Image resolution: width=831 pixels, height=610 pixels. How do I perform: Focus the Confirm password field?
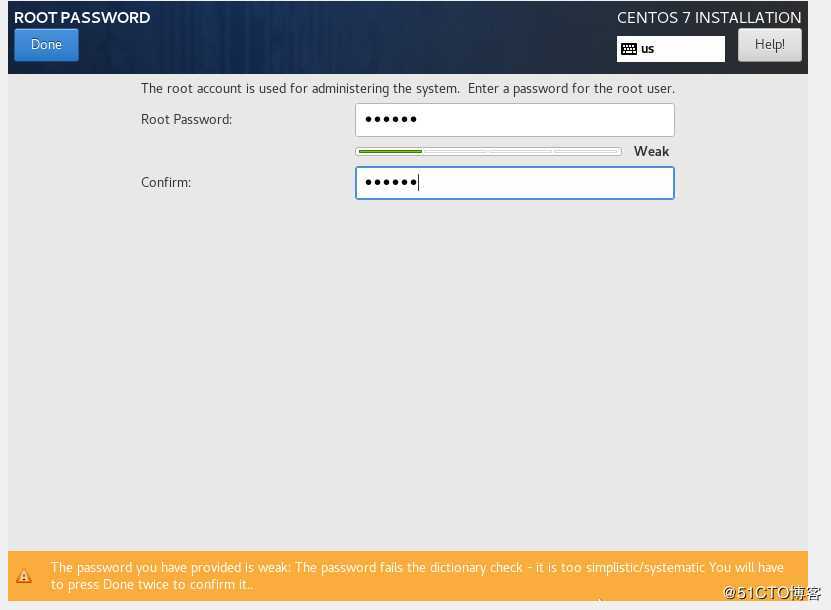point(515,183)
